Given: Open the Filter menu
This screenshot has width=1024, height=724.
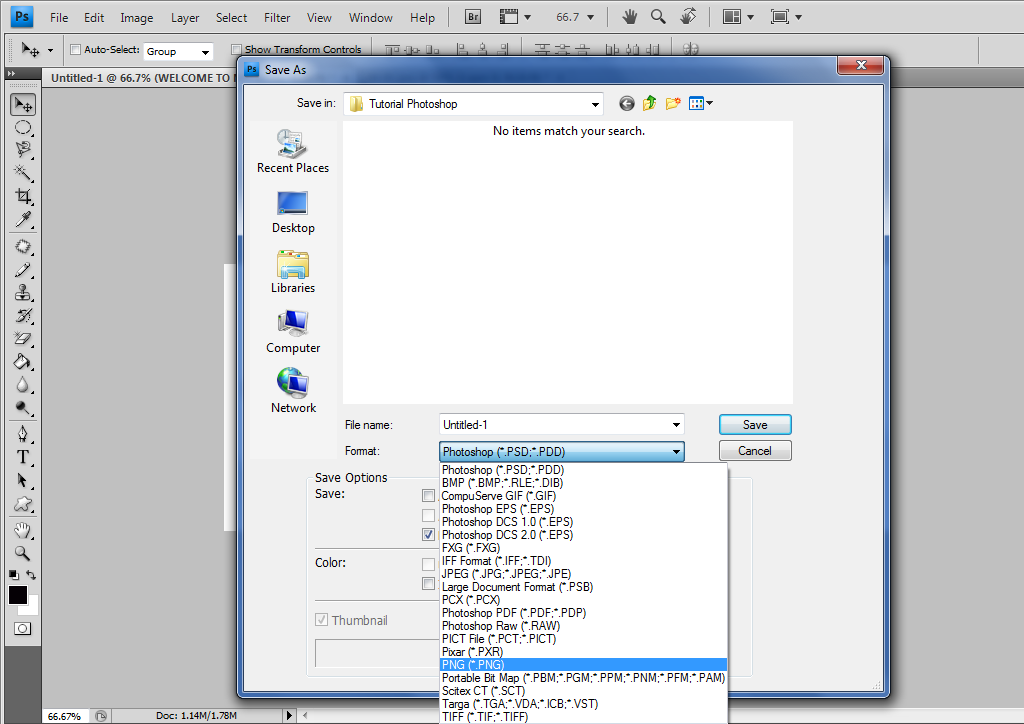Looking at the screenshot, I should pos(277,17).
